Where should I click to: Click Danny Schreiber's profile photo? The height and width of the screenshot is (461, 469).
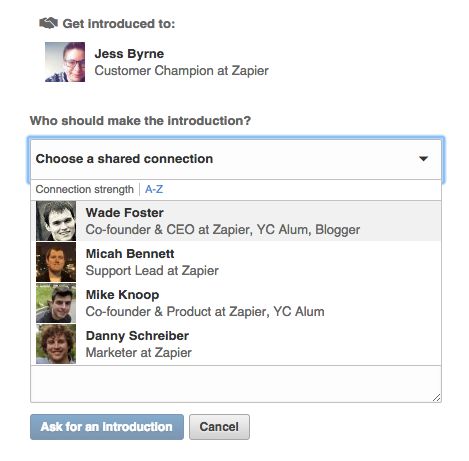pyautogui.click(x=56, y=344)
